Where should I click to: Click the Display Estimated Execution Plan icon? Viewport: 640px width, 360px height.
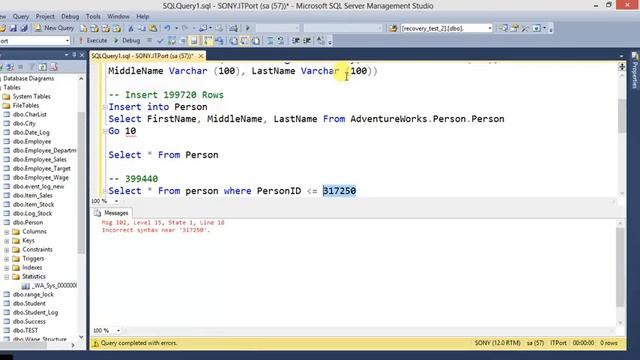click(x=172, y=40)
